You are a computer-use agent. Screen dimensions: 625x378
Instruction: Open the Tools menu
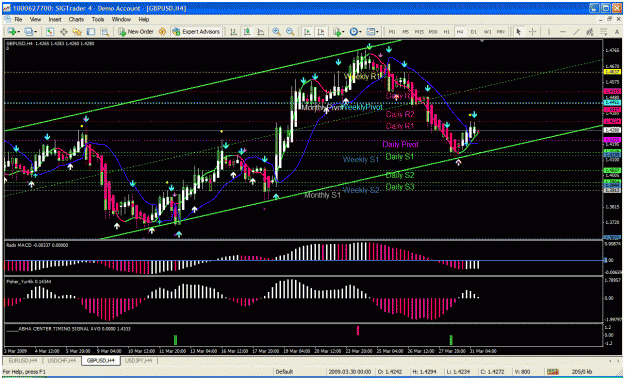point(98,19)
